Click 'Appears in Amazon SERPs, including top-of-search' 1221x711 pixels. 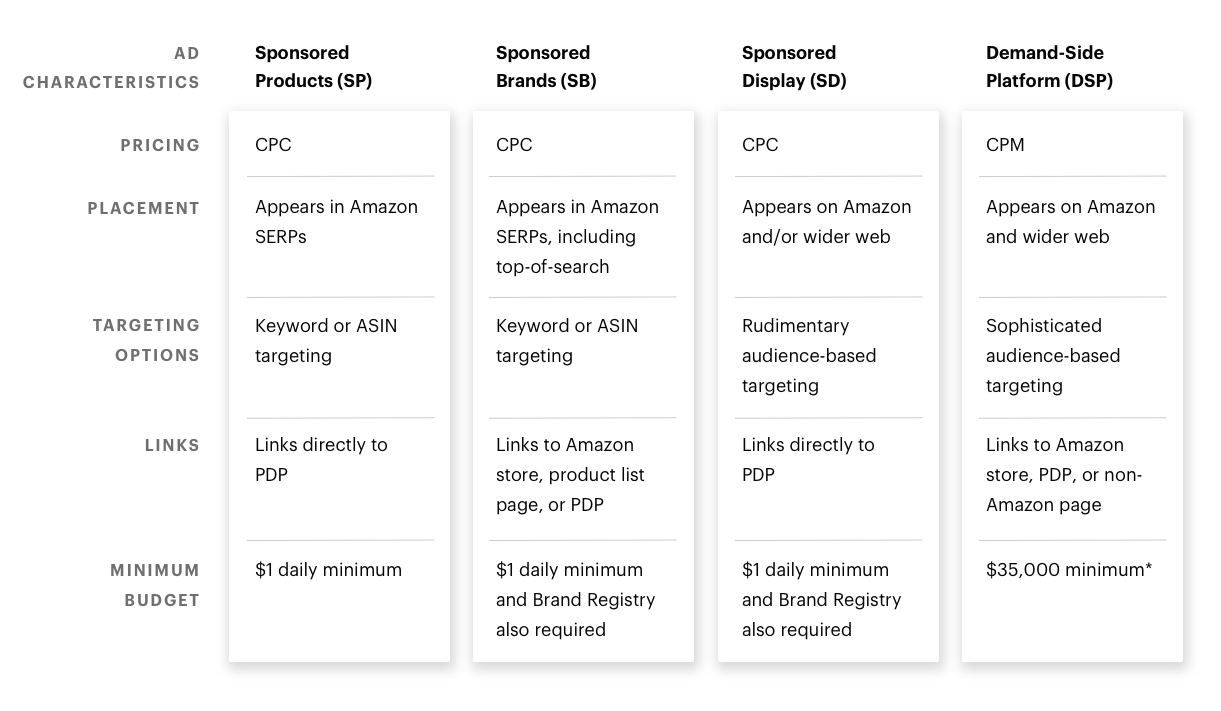click(577, 237)
